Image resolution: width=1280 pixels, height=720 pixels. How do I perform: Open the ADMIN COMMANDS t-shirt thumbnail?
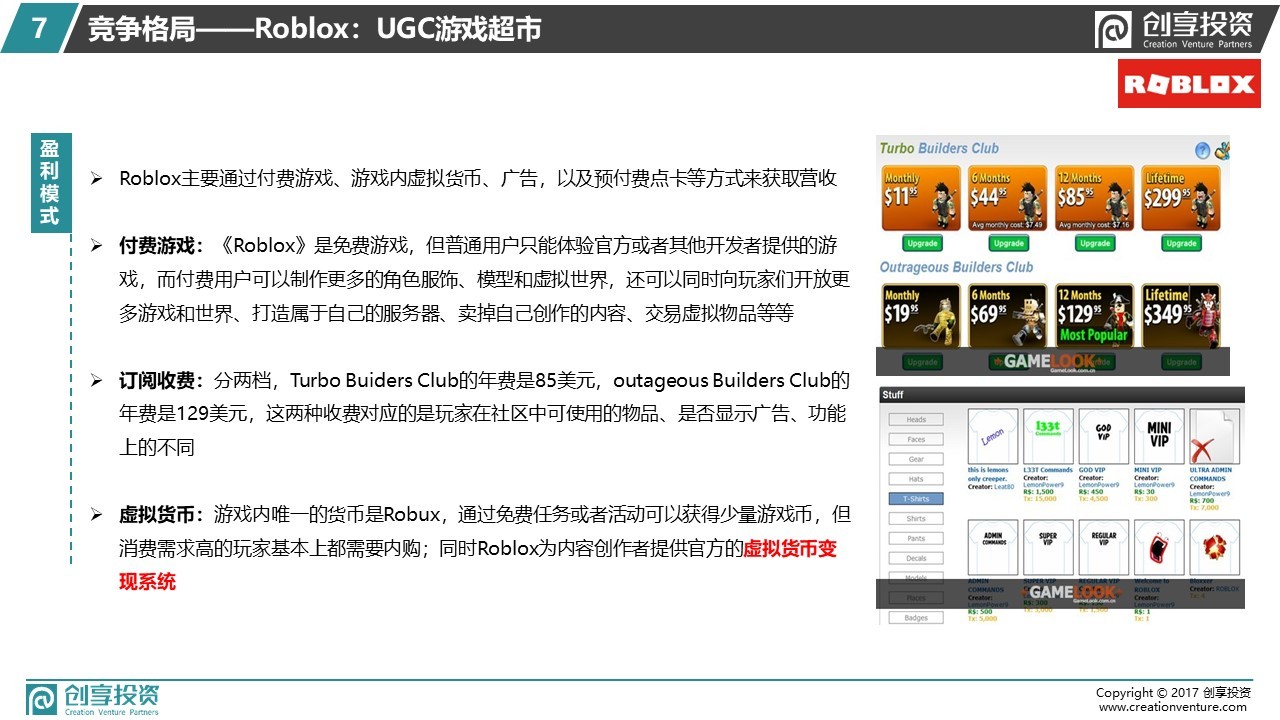[993, 547]
